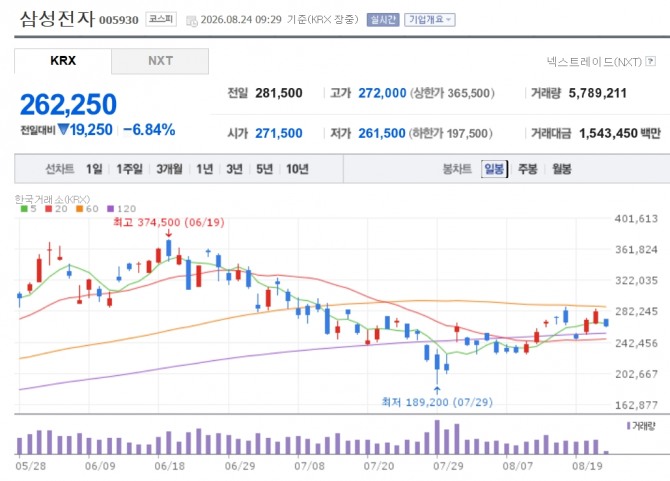The image size is (670, 481).
Task: Click the previous close value 281,500
Action: (279, 93)
